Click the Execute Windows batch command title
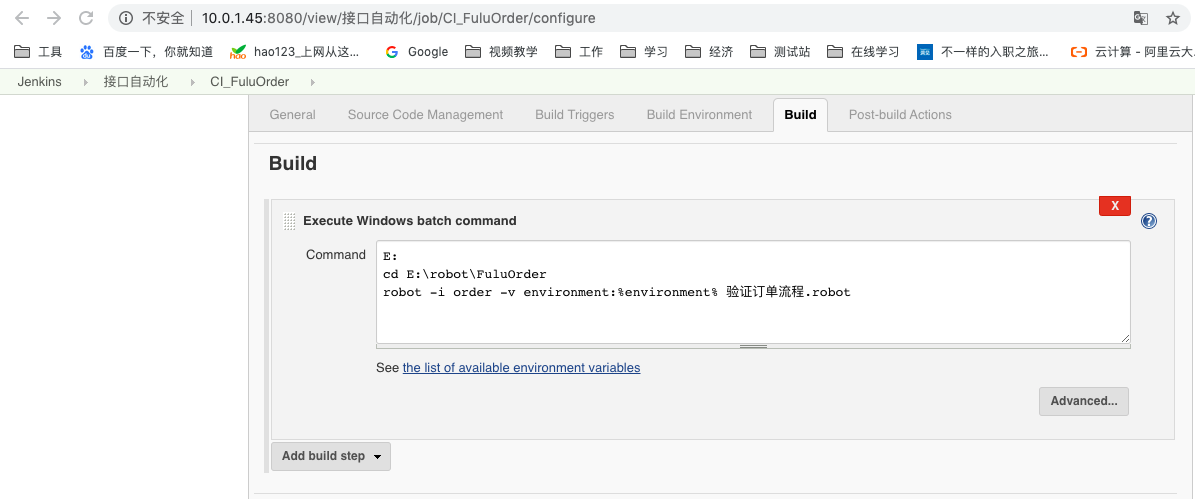 (x=410, y=221)
